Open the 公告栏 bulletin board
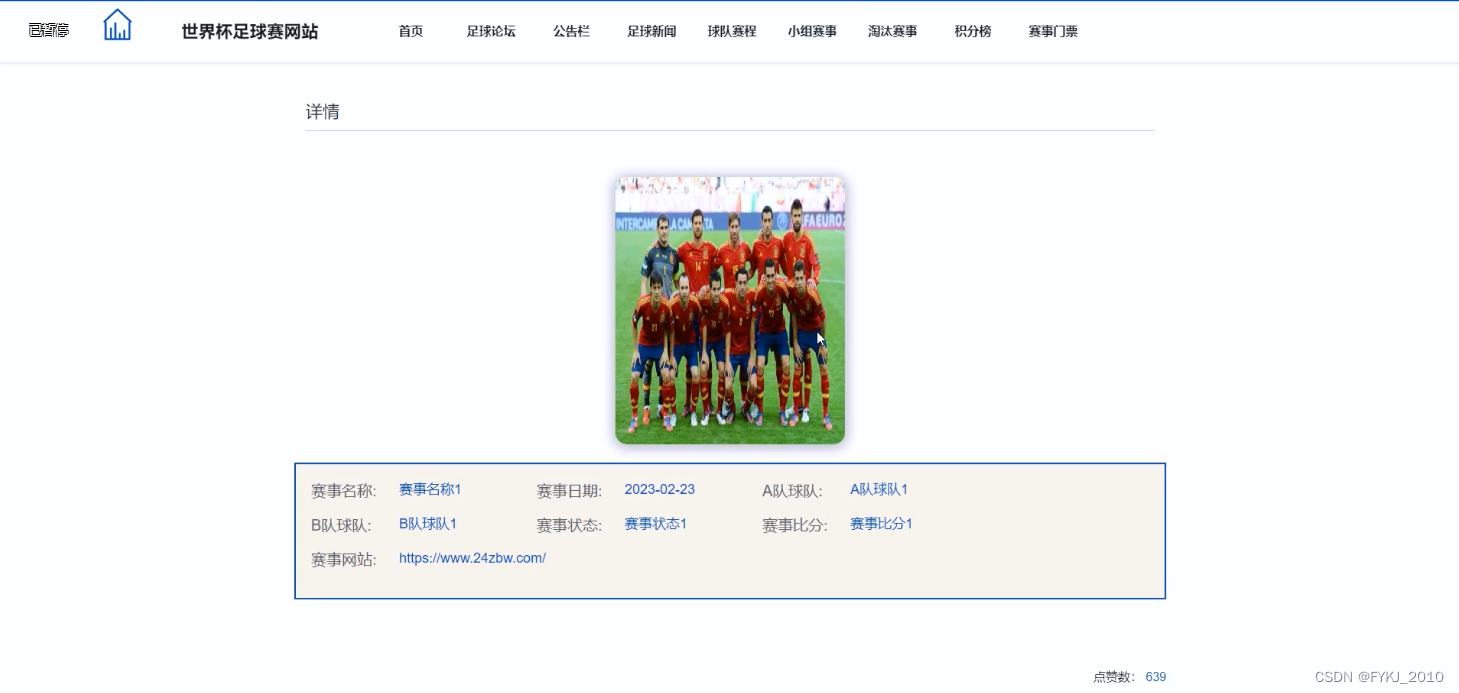This screenshot has width=1459, height=693. tap(572, 31)
